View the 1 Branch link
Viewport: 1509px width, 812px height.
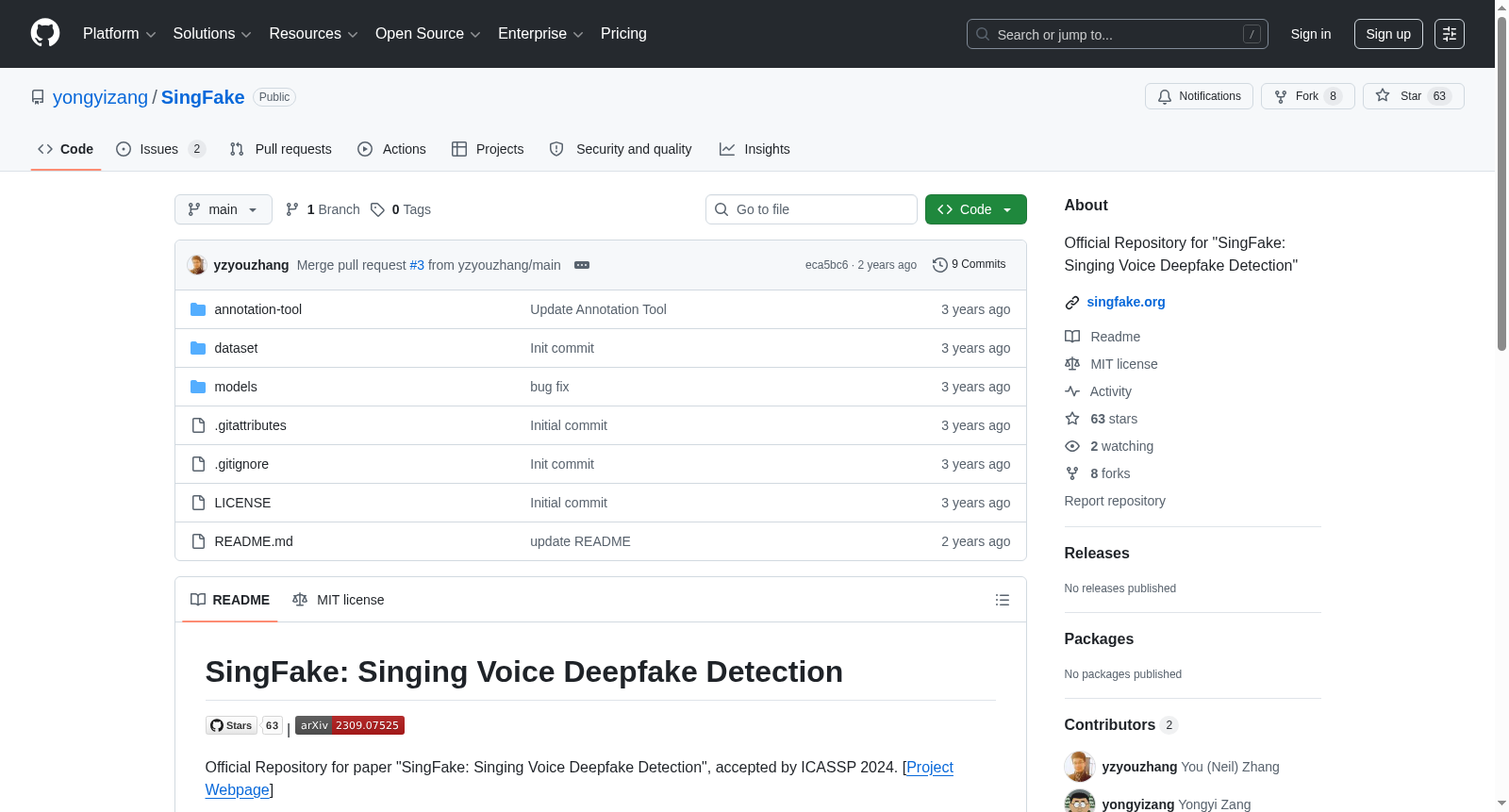click(x=323, y=209)
